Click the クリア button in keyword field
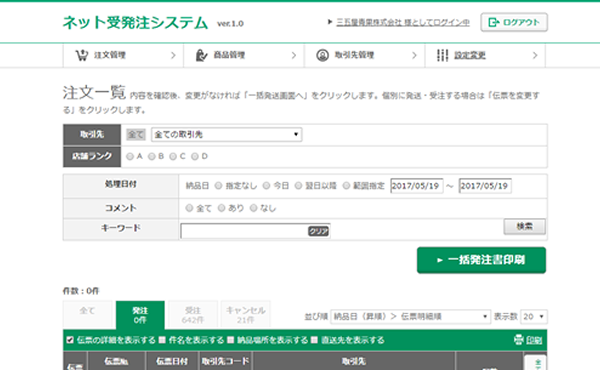This screenshot has width=600, height=370. pyautogui.click(x=318, y=231)
